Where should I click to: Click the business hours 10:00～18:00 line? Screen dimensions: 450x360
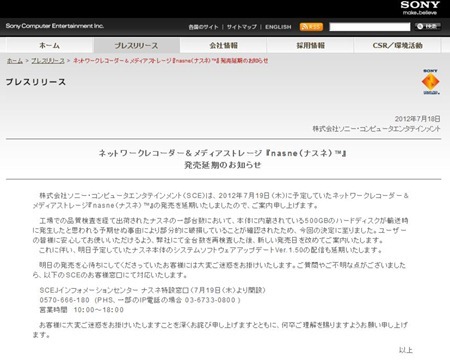pyautogui.click(x=82, y=310)
